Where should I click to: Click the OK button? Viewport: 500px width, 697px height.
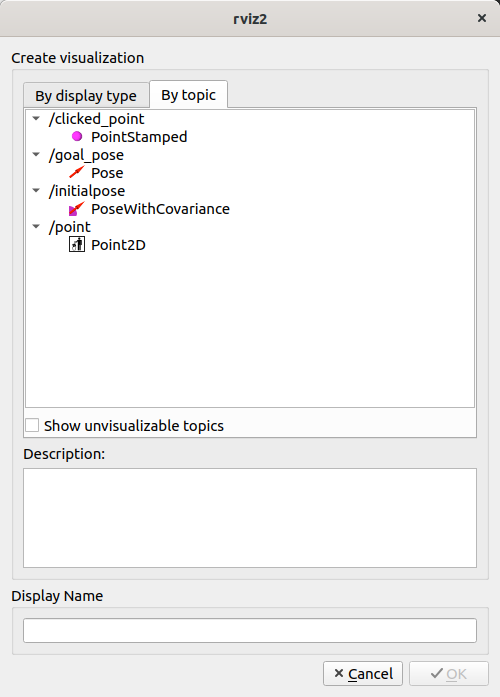tap(449, 673)
